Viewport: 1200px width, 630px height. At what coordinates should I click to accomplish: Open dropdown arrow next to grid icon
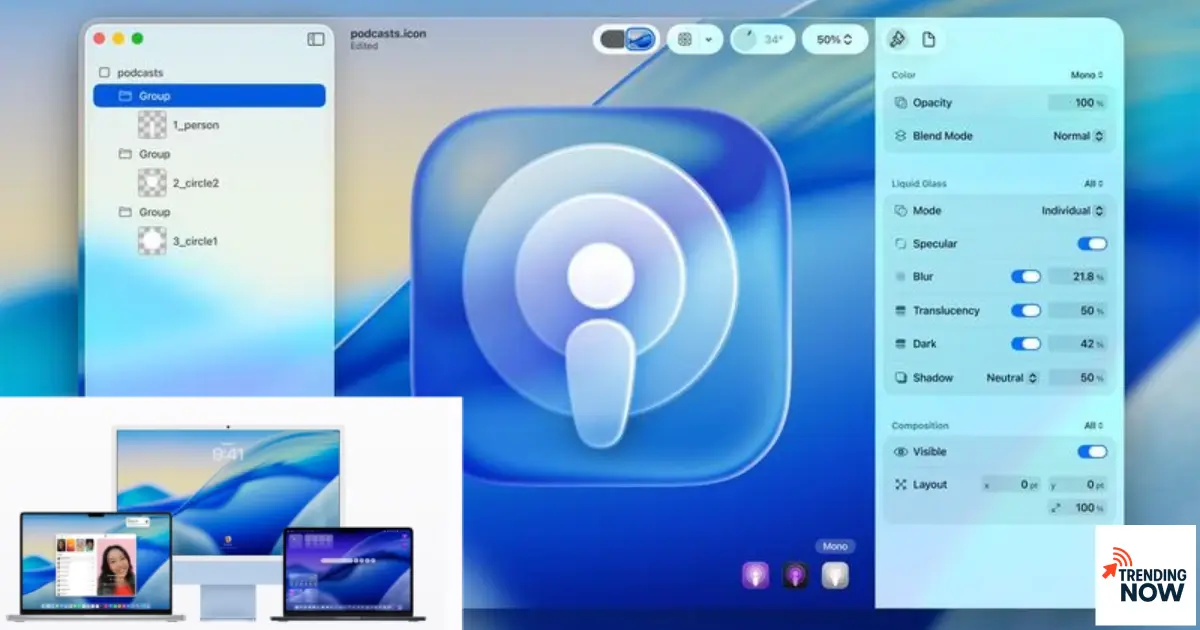709,40
